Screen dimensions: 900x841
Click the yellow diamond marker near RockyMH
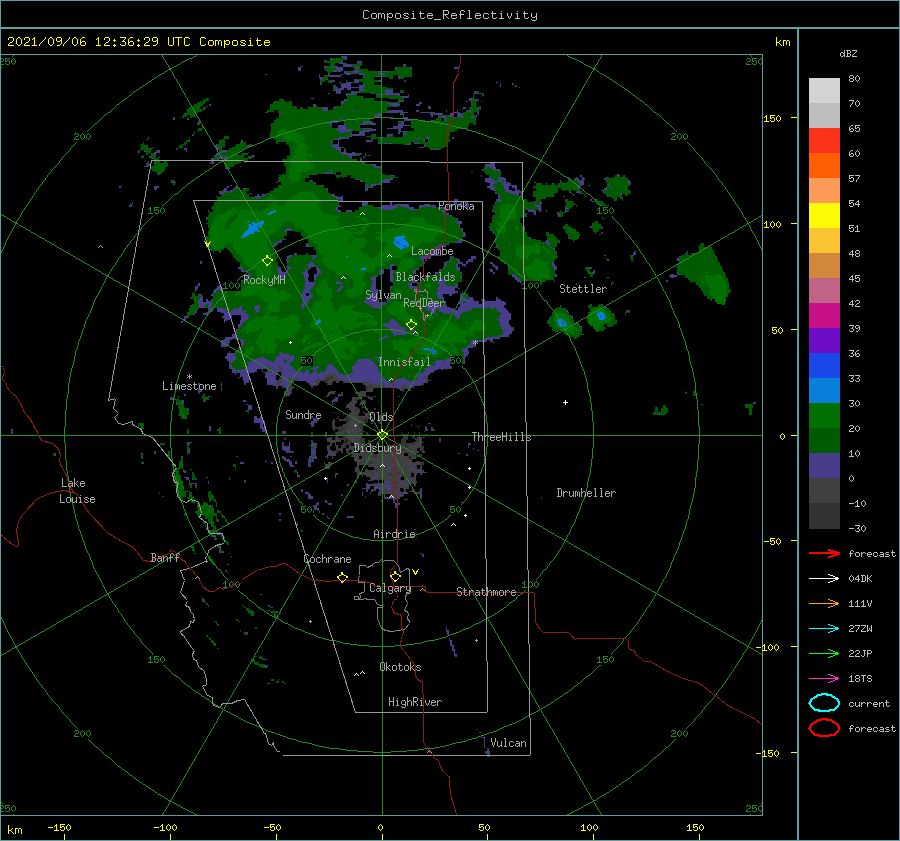coord(267,261)
